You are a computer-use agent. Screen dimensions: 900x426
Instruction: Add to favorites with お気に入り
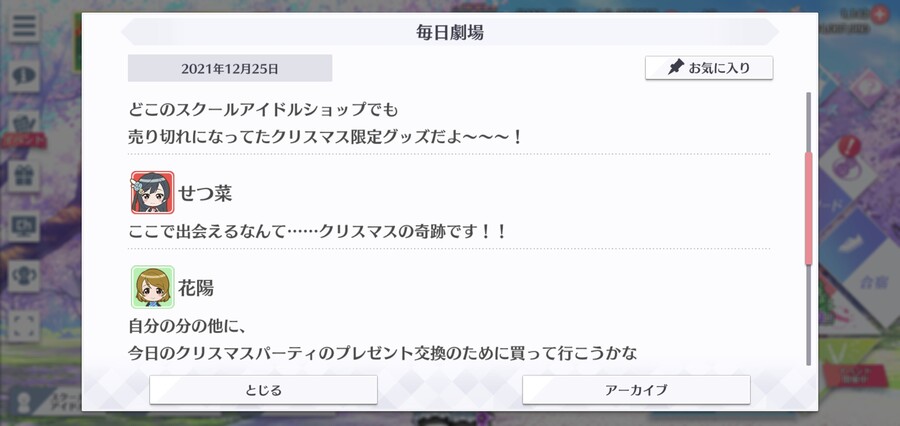709,68
